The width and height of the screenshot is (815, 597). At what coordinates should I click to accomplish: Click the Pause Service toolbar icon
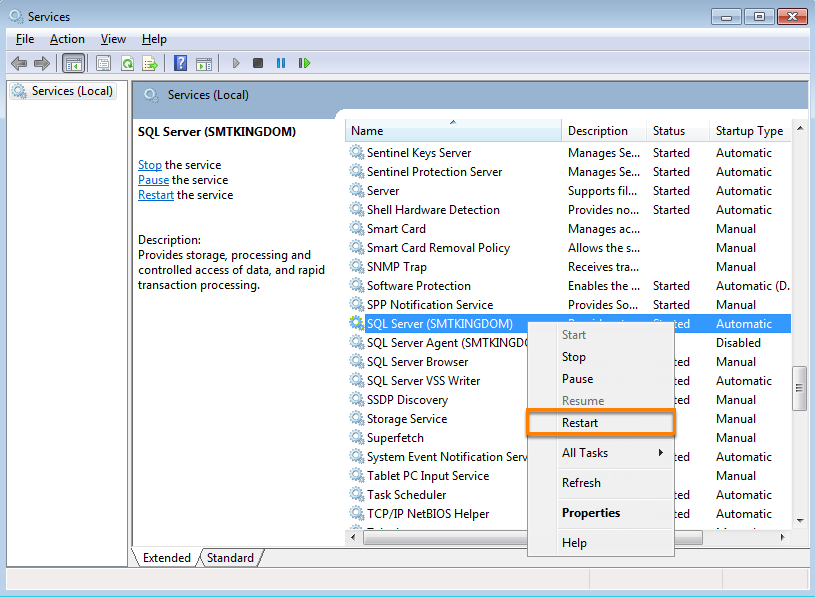281,63
